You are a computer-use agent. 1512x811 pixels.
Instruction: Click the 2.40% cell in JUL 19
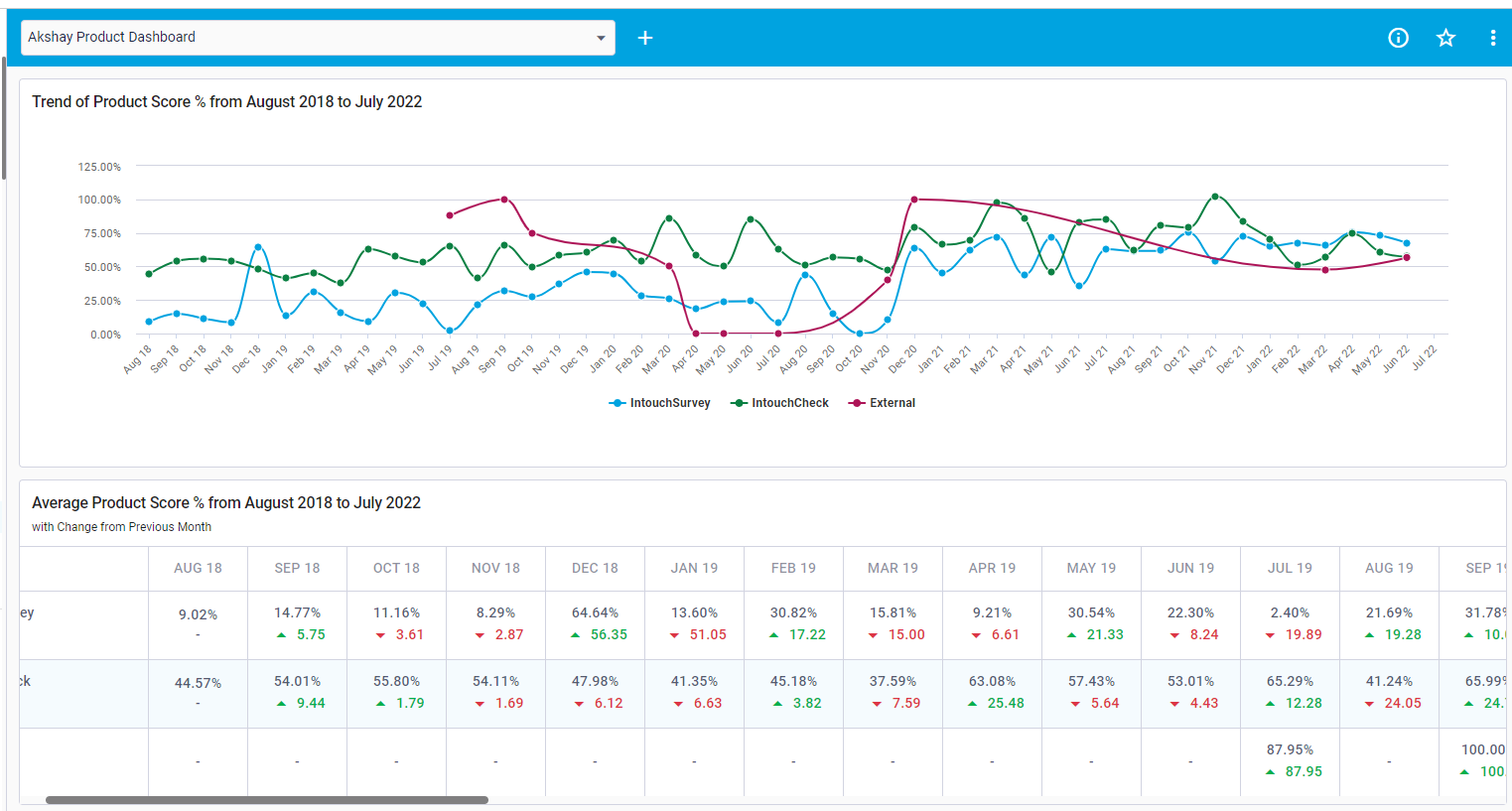tap(1290, 612)
